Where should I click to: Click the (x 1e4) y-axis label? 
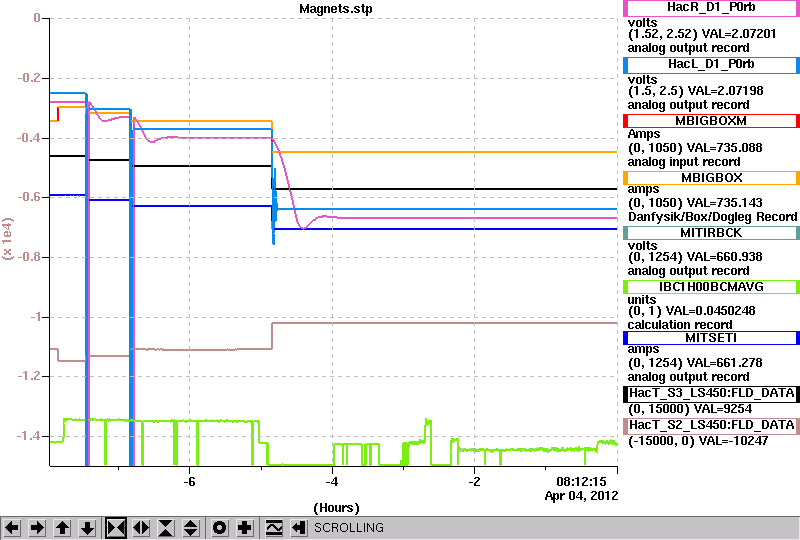coord(8,238)
